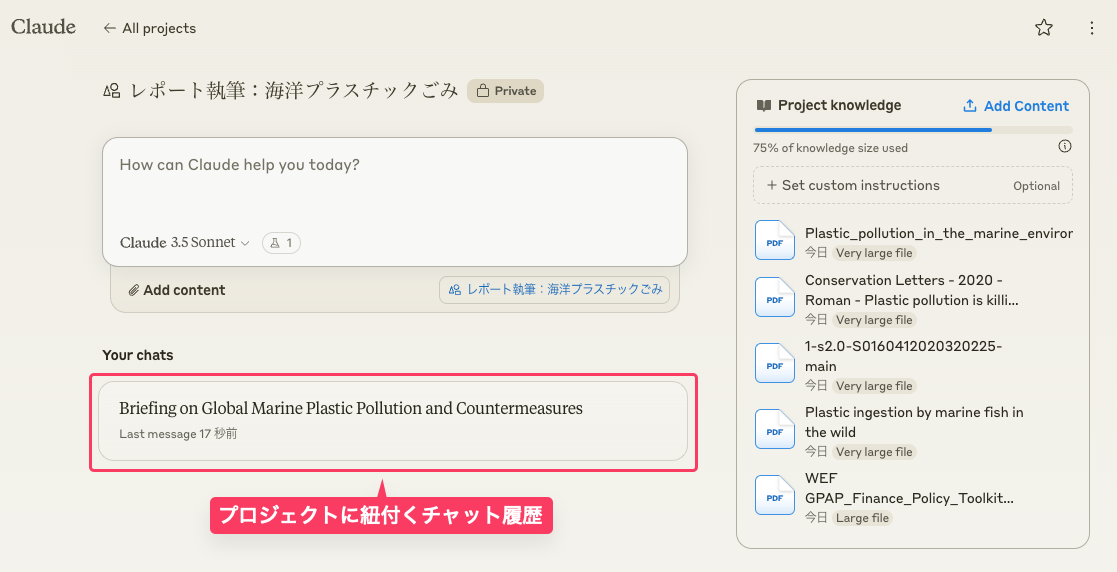Image resolution: width=1117 pixels, height=572 pixels.
Task: Star this project as favorite
Action: (x=1044, y=28)
